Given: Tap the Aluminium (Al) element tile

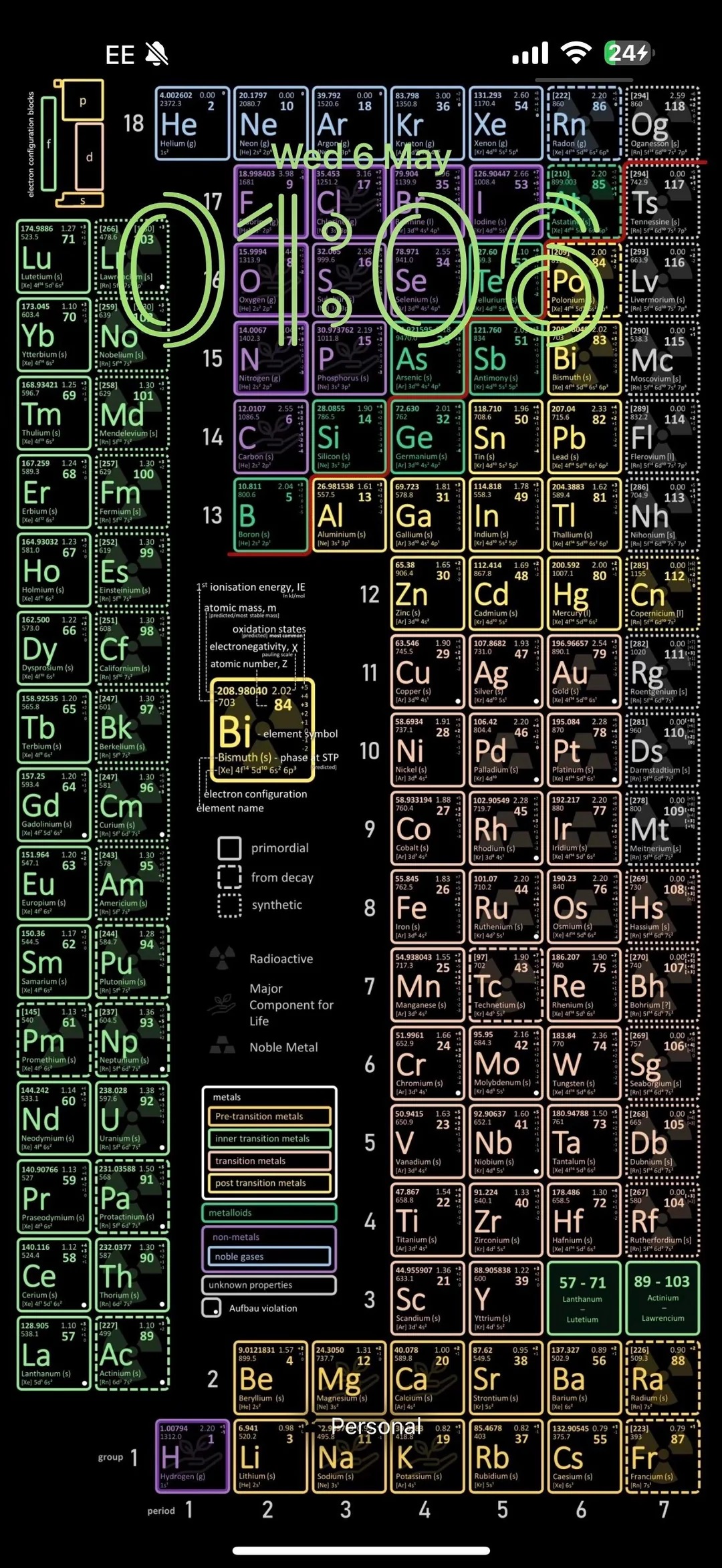Looking at the screenshot, I should (x=349, y=515).
